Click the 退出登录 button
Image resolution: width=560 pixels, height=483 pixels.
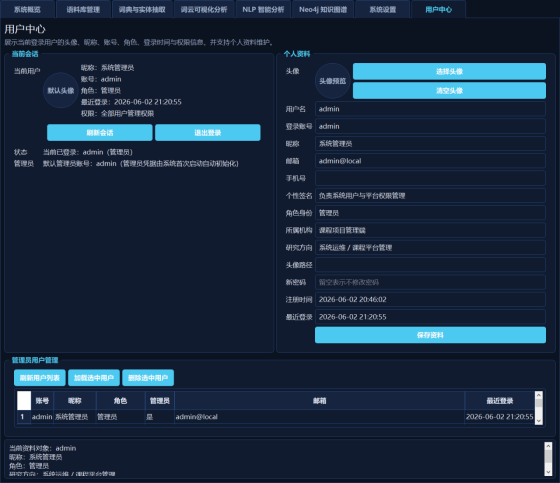(x=208, y=133)
